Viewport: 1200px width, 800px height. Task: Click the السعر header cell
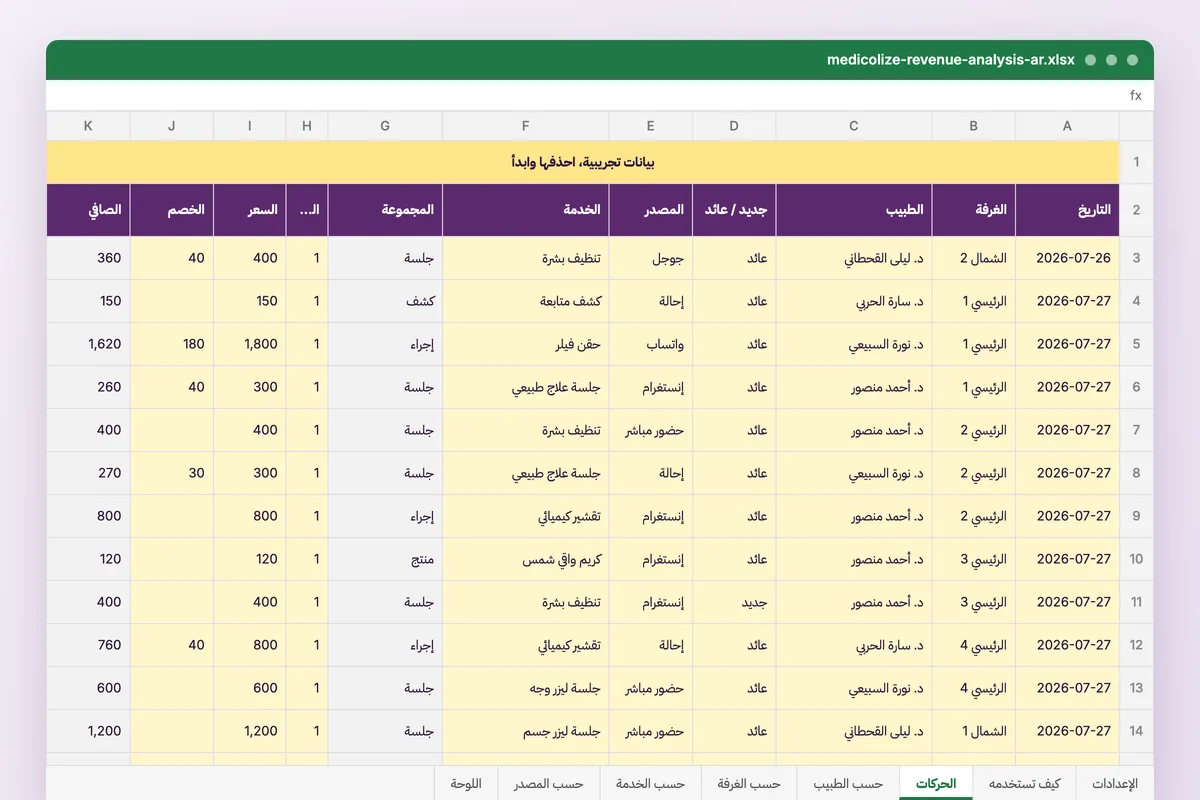(x=249, y=210)
